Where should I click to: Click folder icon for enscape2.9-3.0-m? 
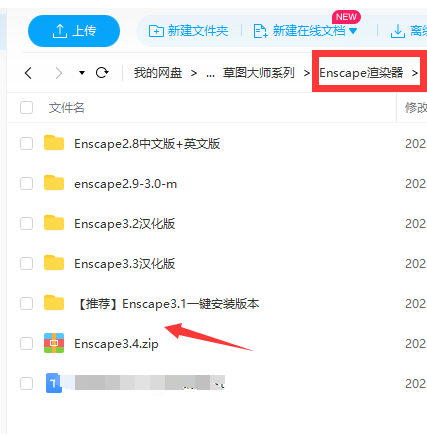point(54,183)
